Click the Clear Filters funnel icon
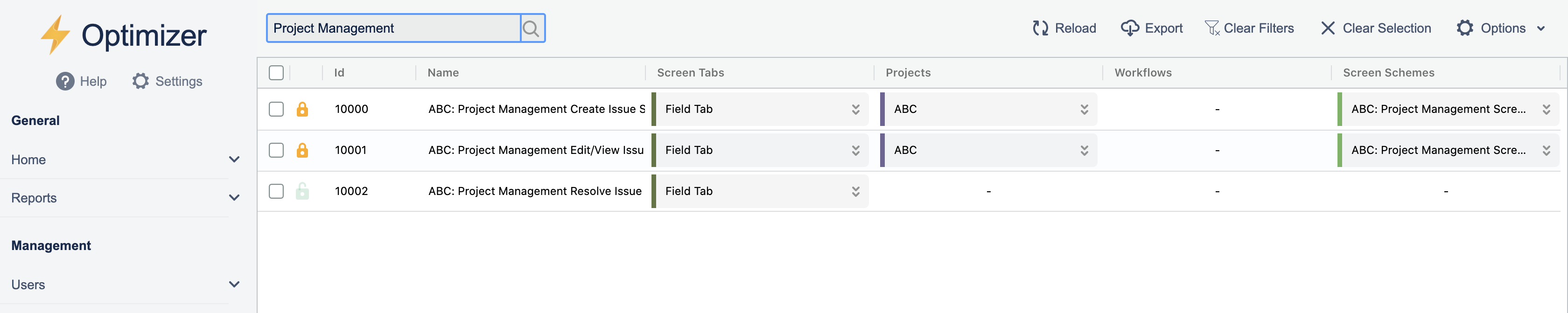 click(1212, 28)
